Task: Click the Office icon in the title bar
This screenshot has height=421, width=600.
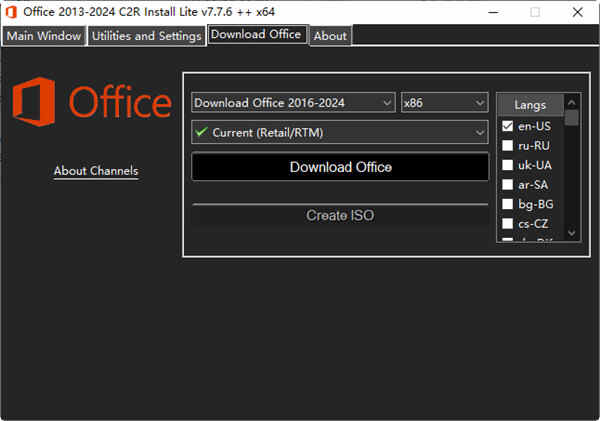Action: click(x=13, y=12)
